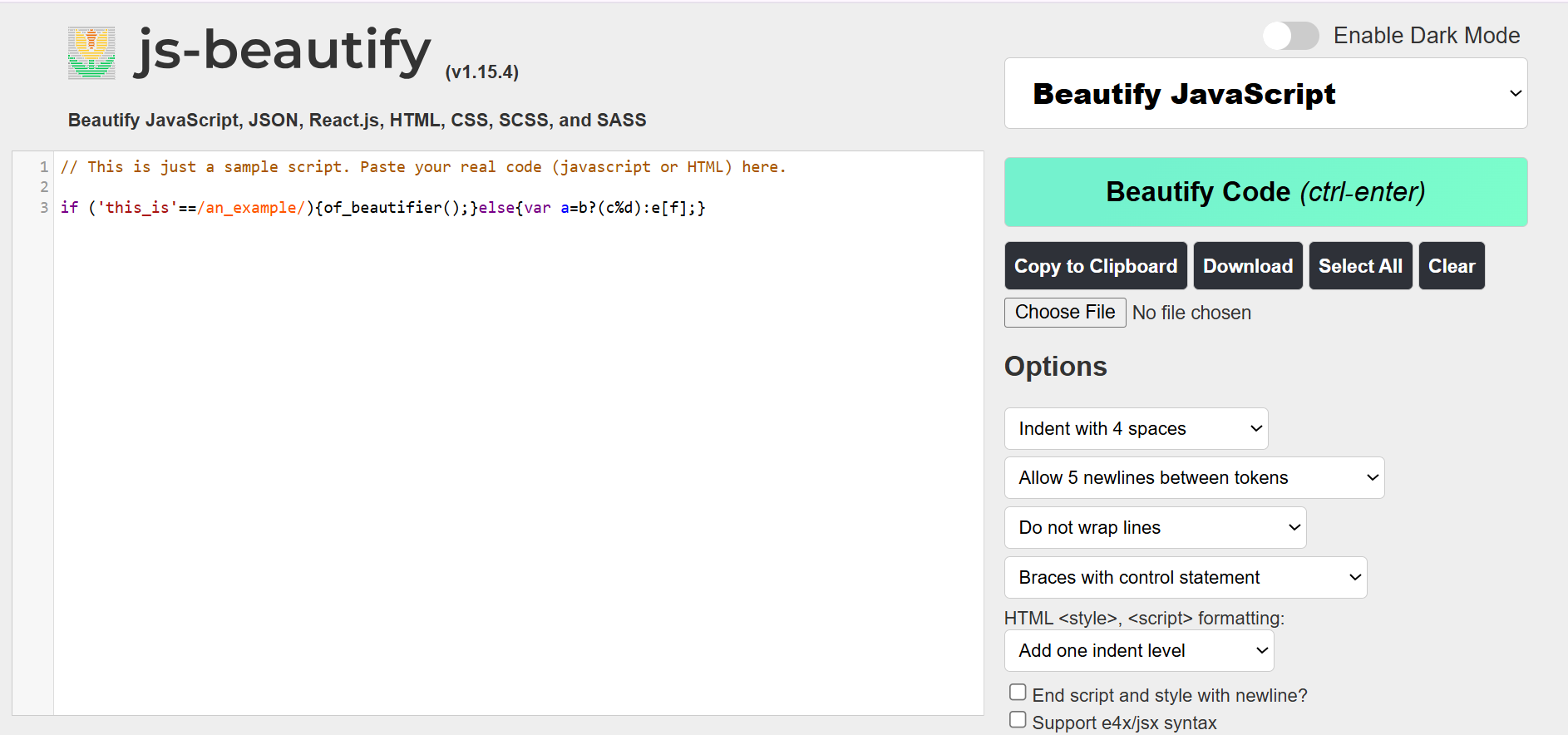The width and height of the screenshot is (1568, 735).
Task: Enable 'End script and style with newline?' checkbox
Action: (x=1018, y=693)
